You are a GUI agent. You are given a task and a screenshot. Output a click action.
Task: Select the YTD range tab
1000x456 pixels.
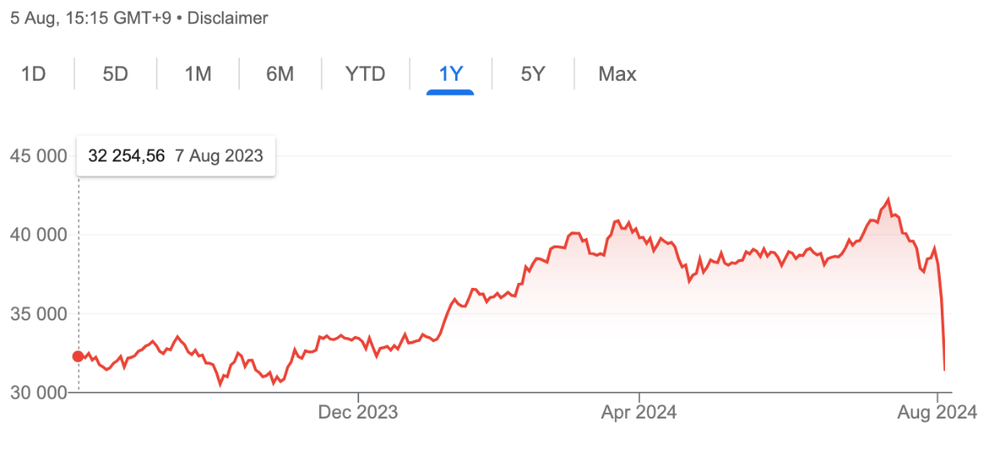[365, 74]
